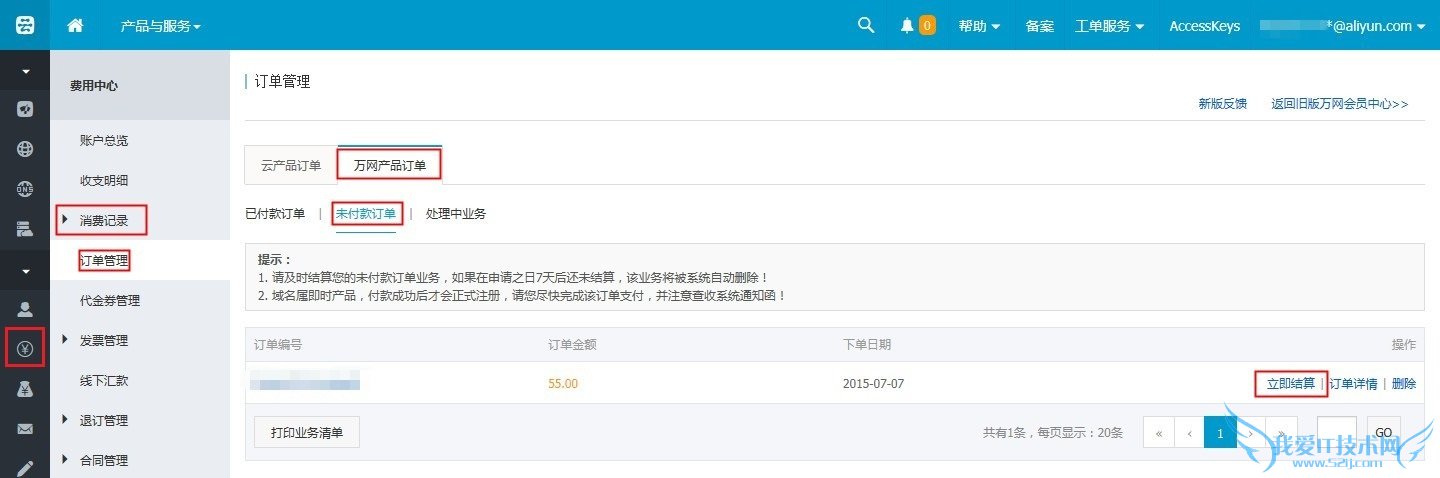Click the 费用中心 sidebar heading
This screenshot has height=478, width=1440.
(94, 86)
